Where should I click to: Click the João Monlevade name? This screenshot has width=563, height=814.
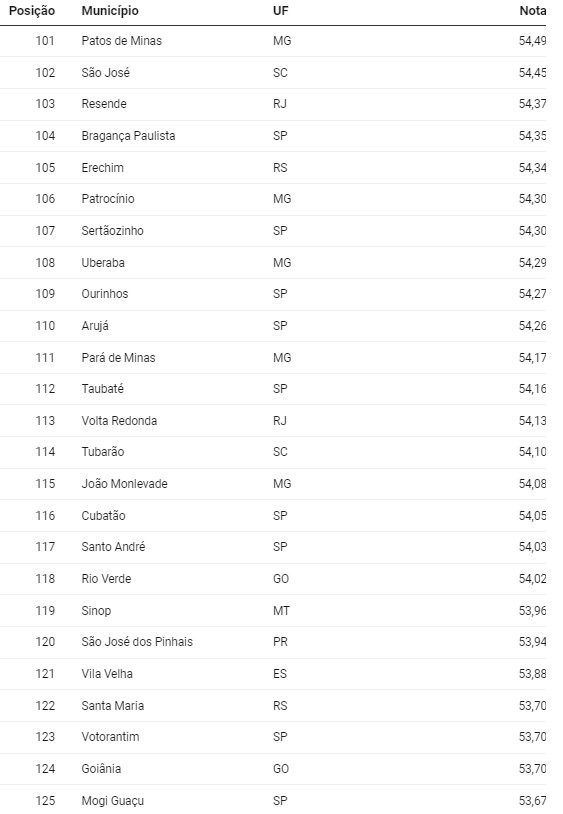click(x=125, y=484)
